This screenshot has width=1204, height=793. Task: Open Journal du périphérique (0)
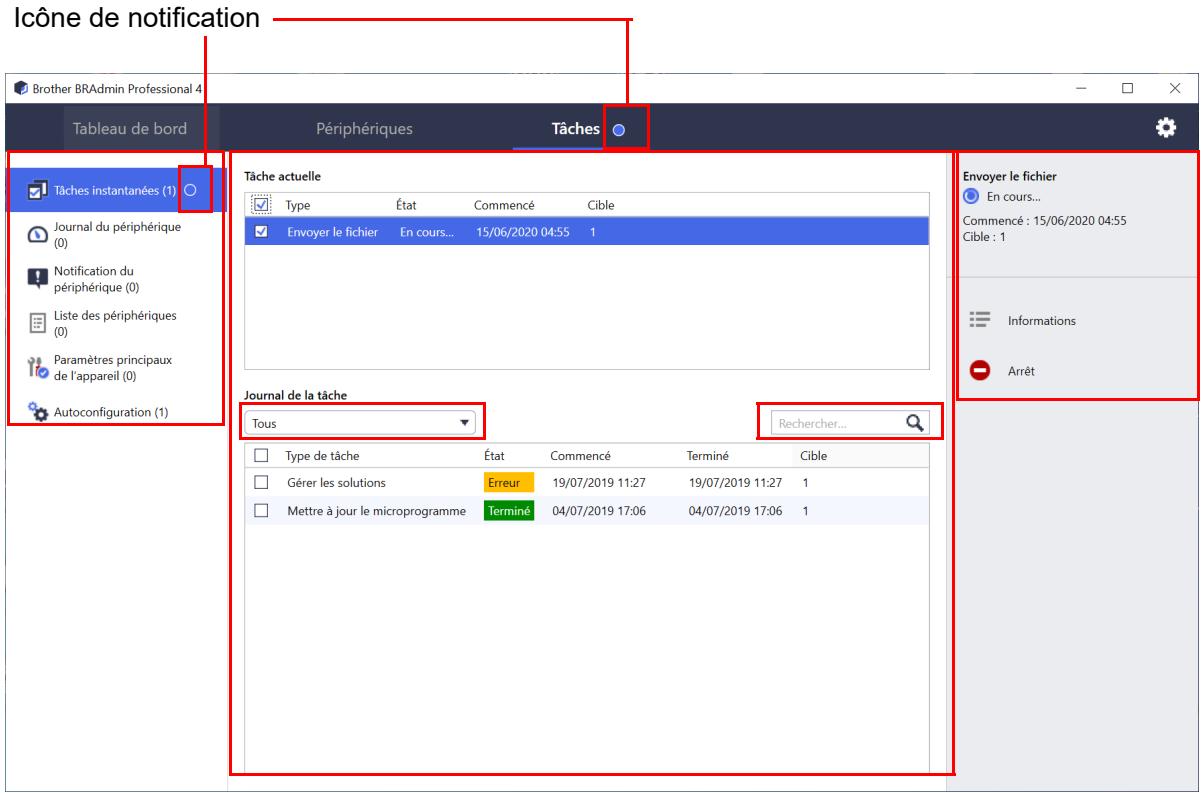coord(115,234)
